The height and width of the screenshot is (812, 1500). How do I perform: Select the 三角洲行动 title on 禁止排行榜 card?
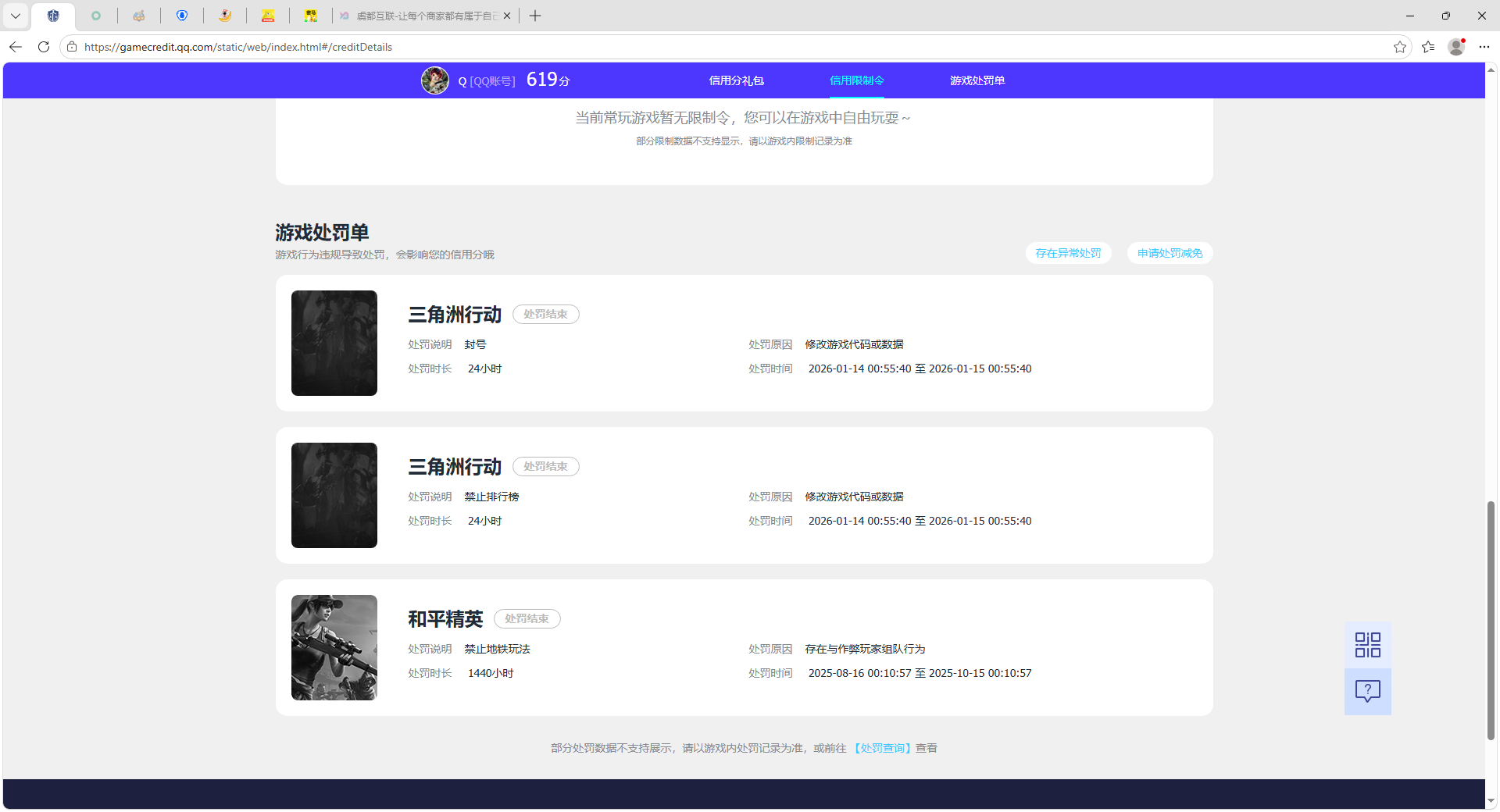[x=455, y=467]
